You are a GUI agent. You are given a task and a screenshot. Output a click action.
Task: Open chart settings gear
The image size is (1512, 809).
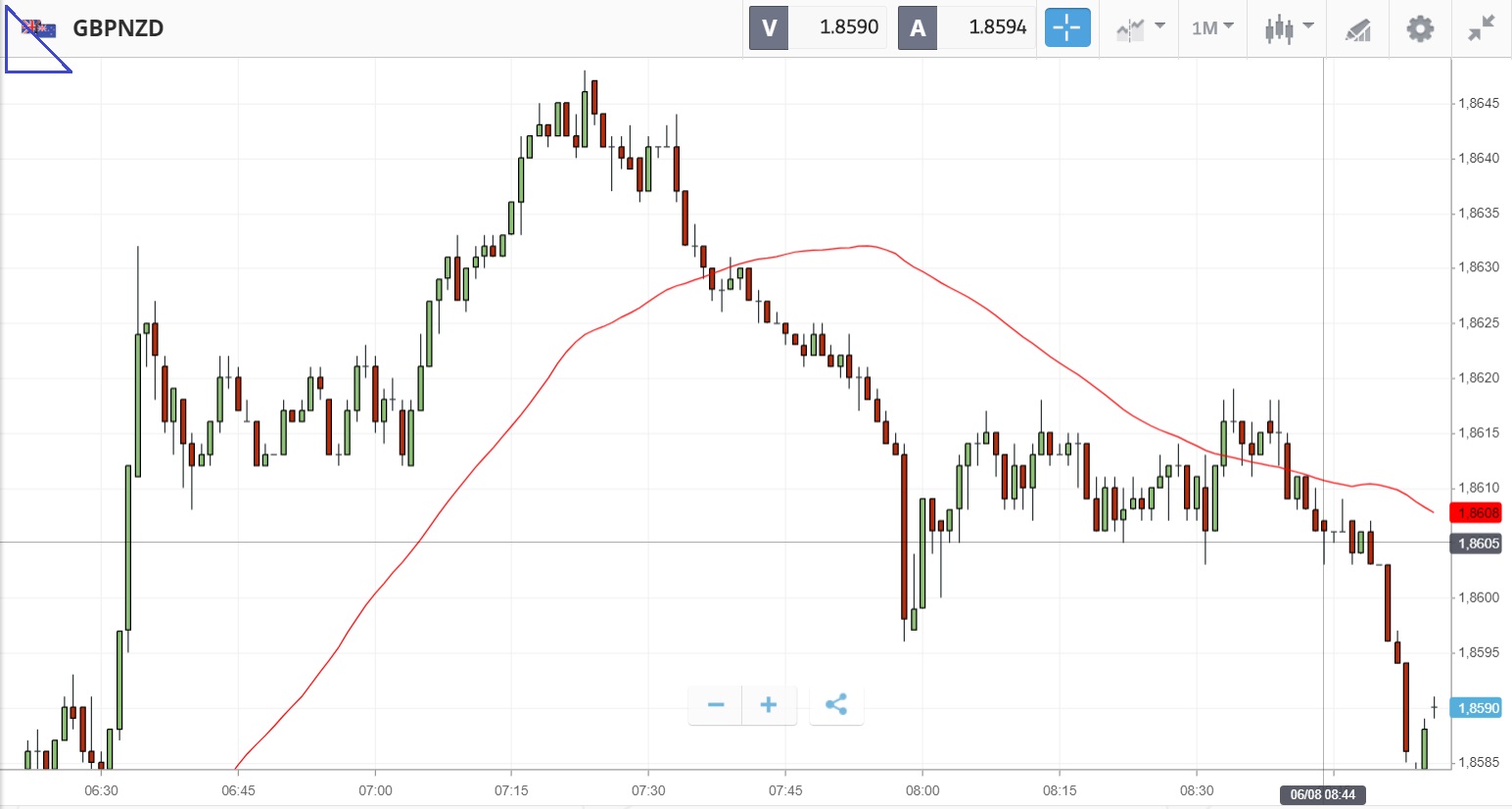[1420, 27]
